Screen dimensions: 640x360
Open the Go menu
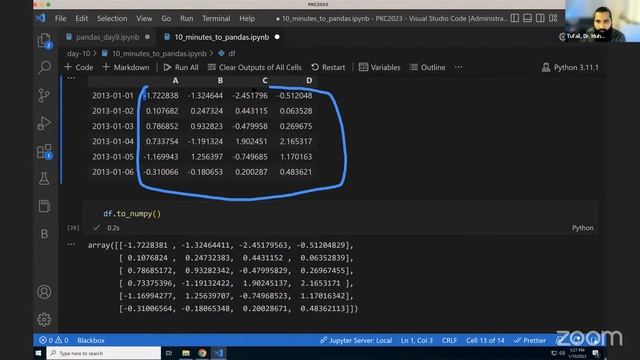(166, 18)
